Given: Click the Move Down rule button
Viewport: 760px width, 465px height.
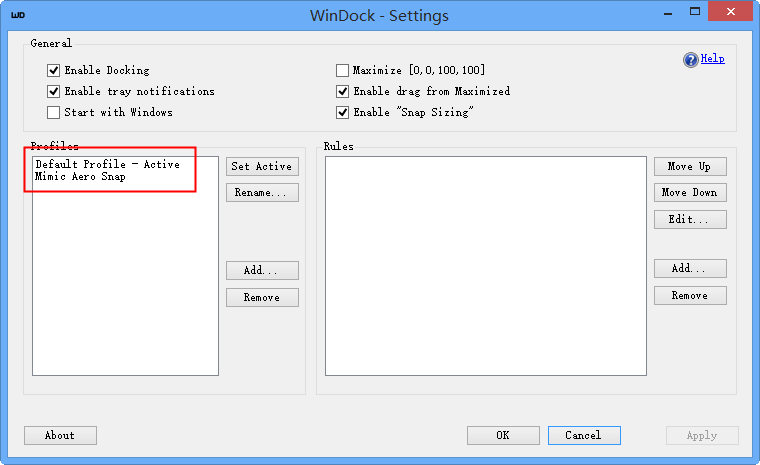Looking at the screenshot, I should point(690,192).
